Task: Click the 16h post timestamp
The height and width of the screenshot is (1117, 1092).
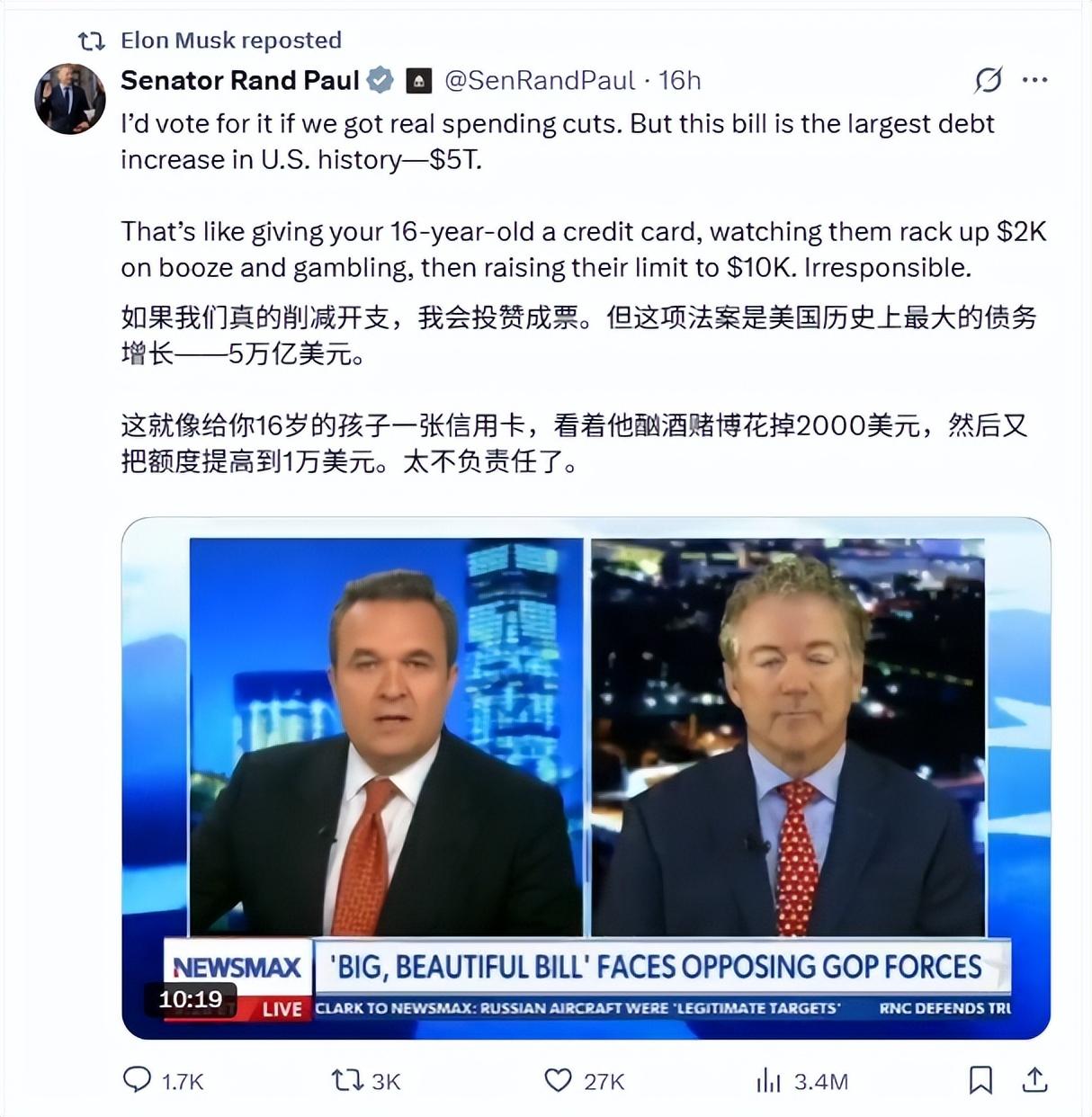Action: point(679,80)
